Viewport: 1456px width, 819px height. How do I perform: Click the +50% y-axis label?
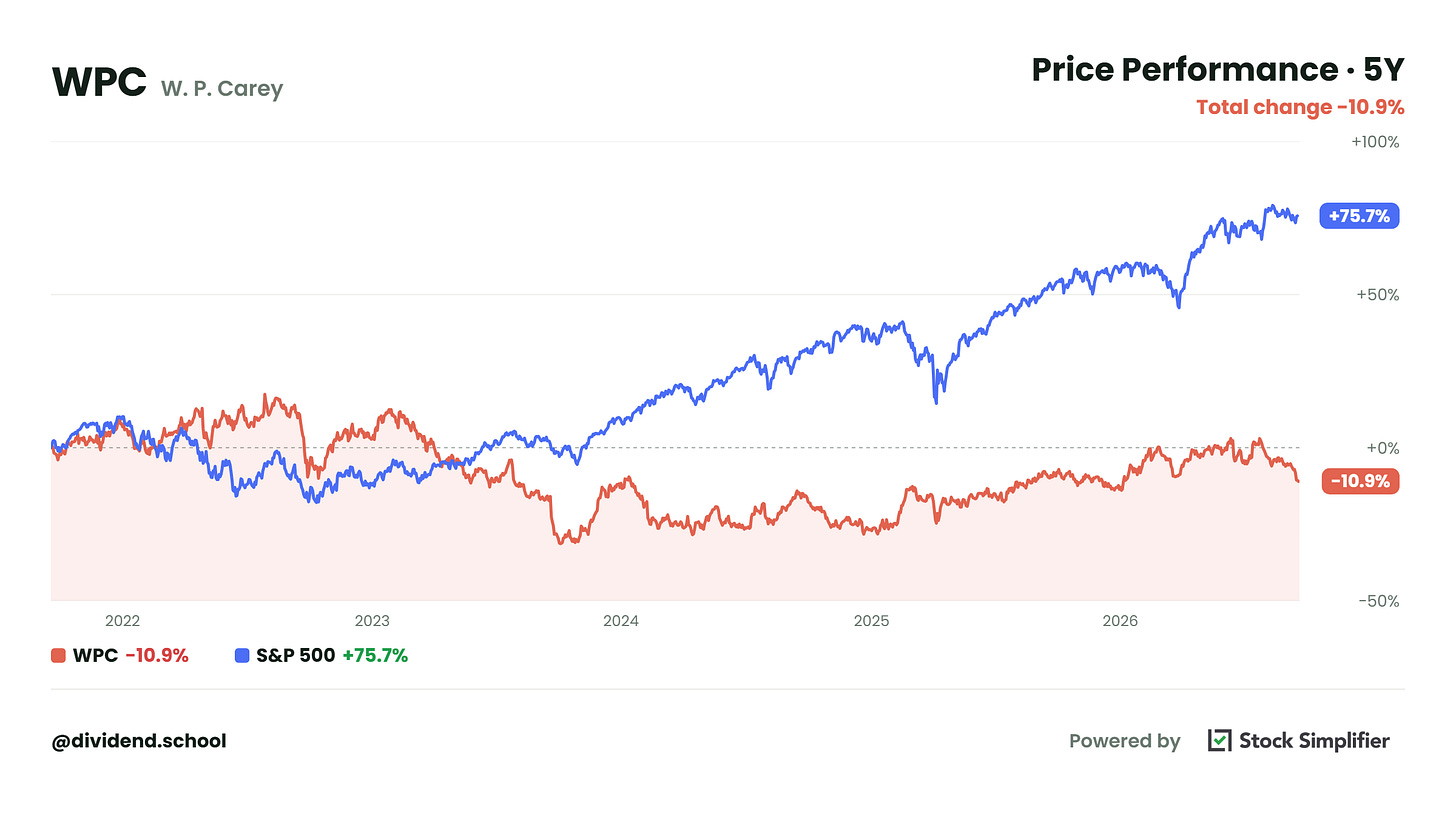pyautogui.click(x=1378, y=295)
